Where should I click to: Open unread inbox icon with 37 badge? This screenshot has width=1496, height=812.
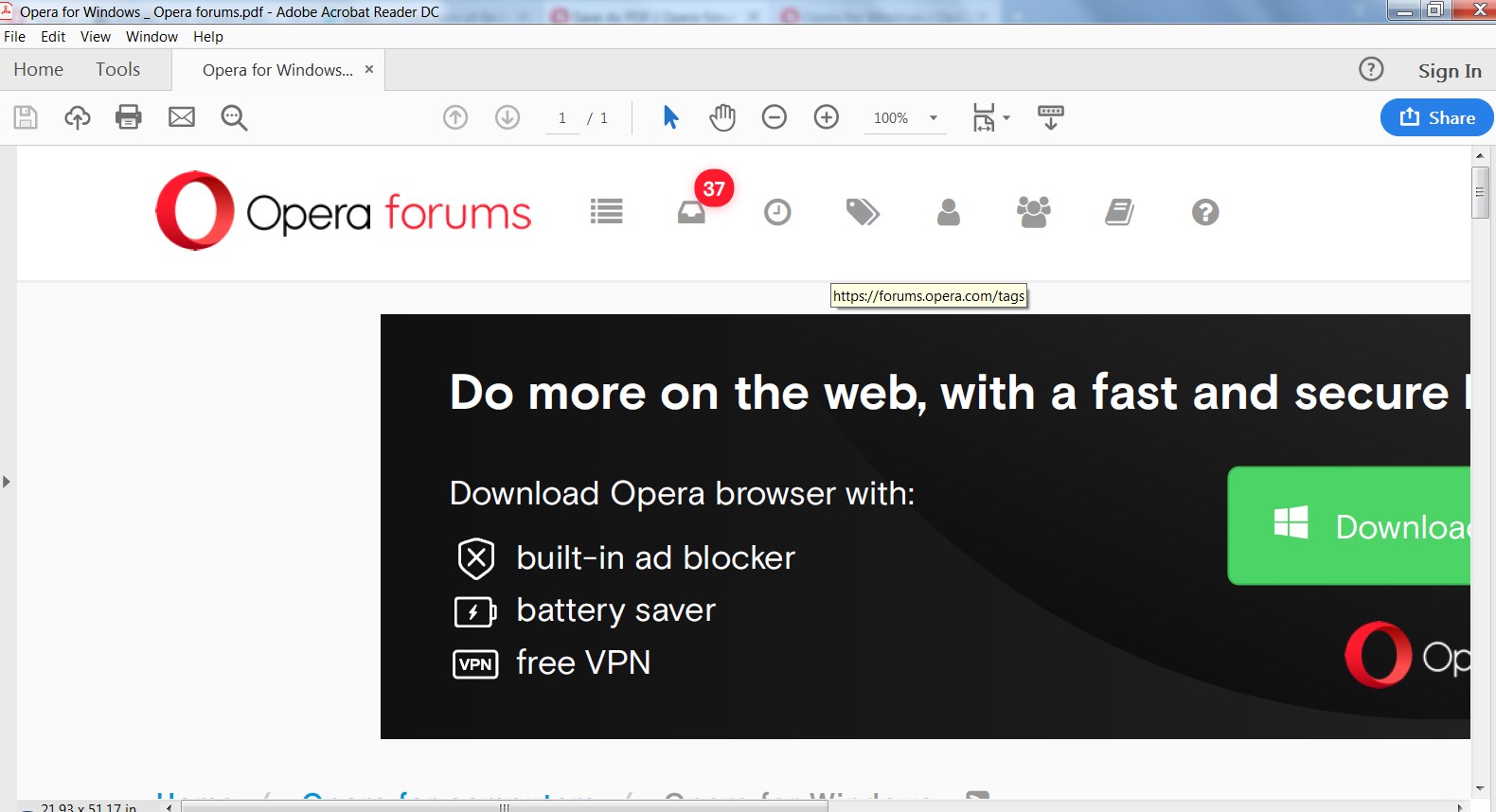click(x=692, y=212)
